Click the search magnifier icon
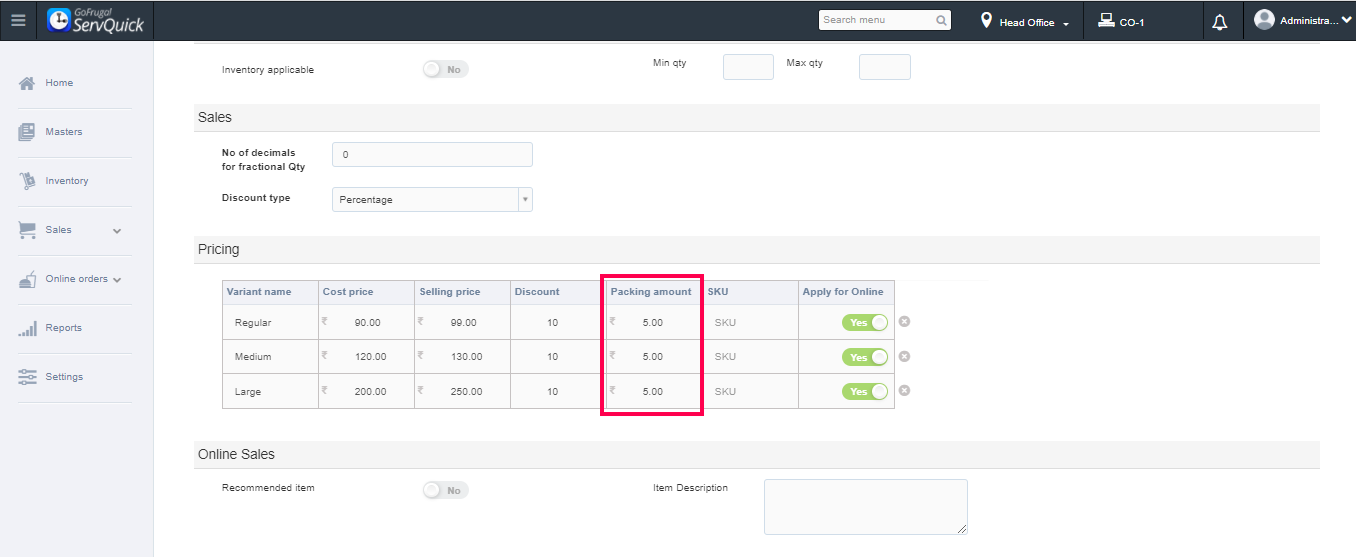This screenshot has height=557, width=1356. pyautogui.click(x=942, y=20)
